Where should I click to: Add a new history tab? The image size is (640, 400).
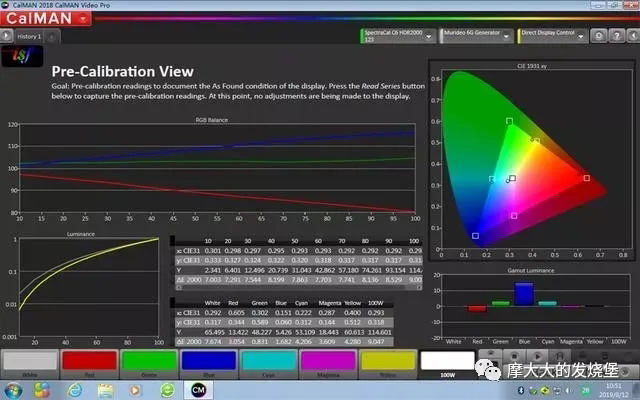coord(53,36)
